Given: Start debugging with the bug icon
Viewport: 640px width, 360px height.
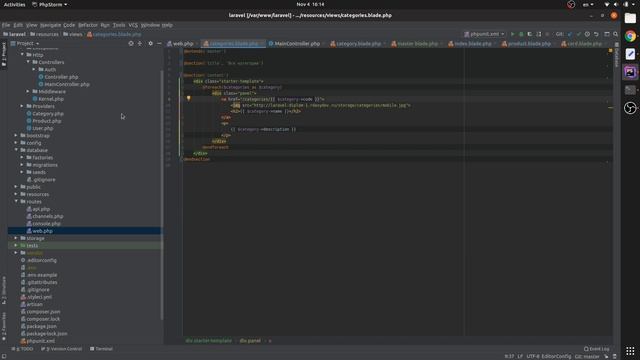Looking at the screenshot, I should [x=521, y=34].
